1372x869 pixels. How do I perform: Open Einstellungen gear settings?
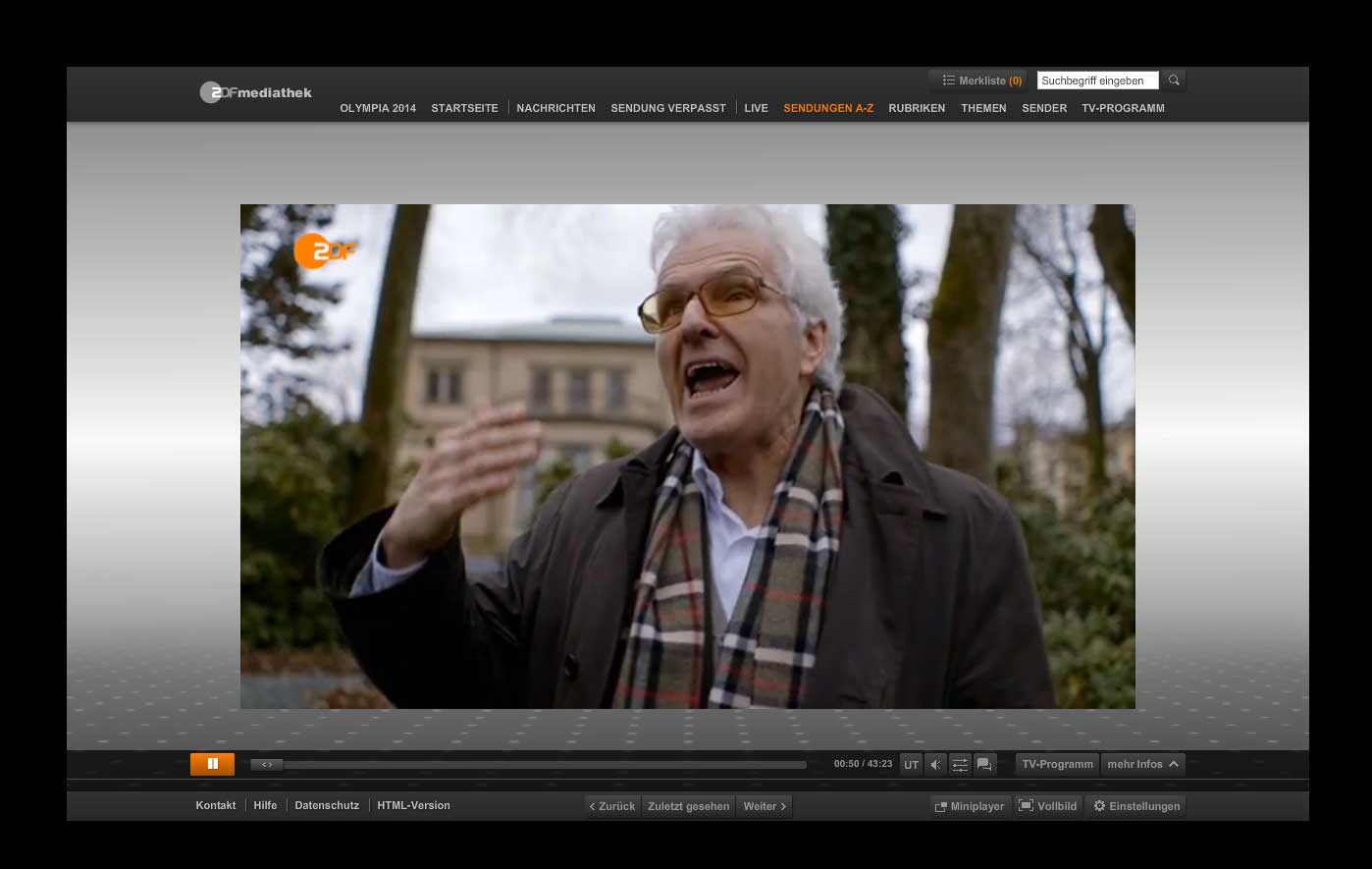1135,806
